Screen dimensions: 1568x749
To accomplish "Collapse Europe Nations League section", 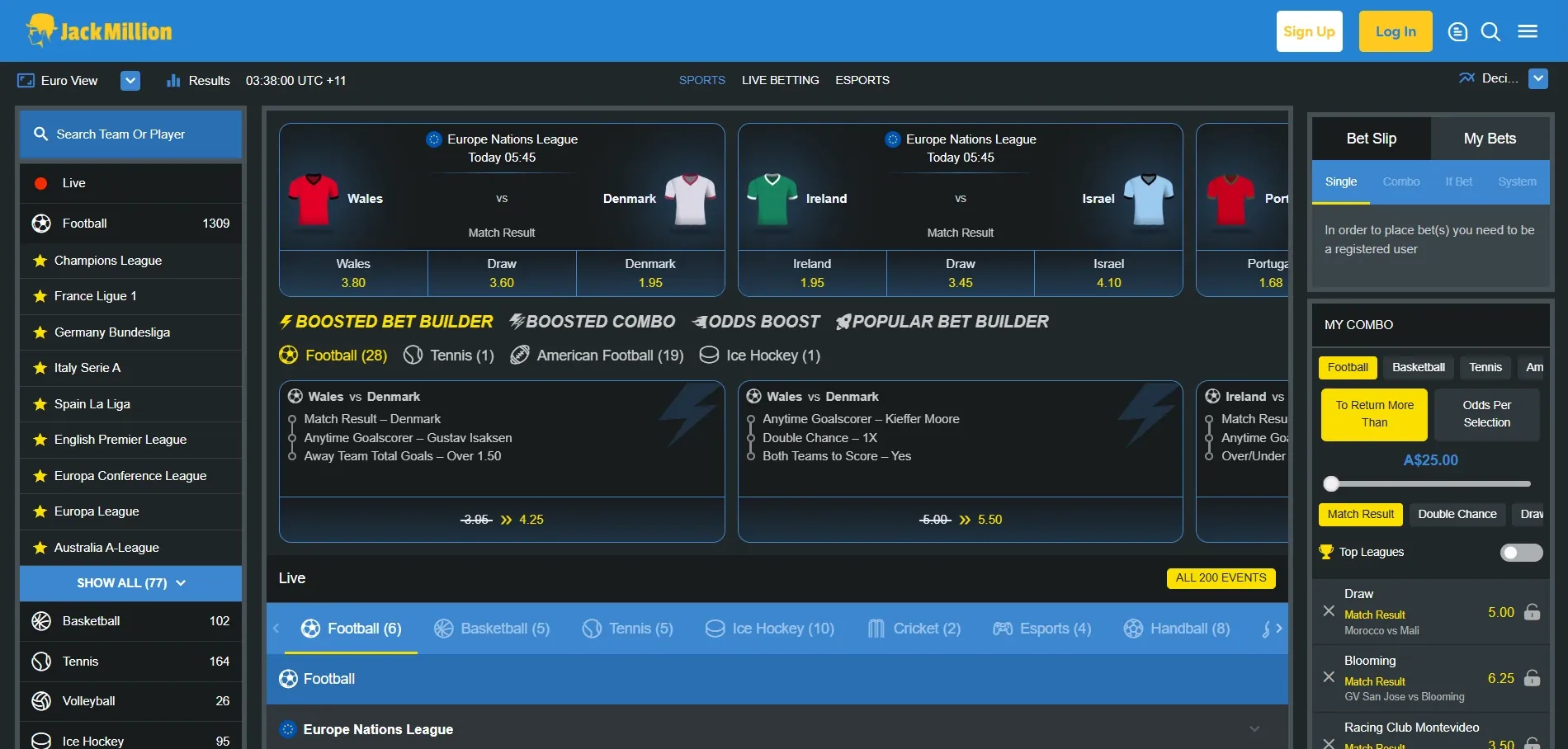I will 1254,729.
